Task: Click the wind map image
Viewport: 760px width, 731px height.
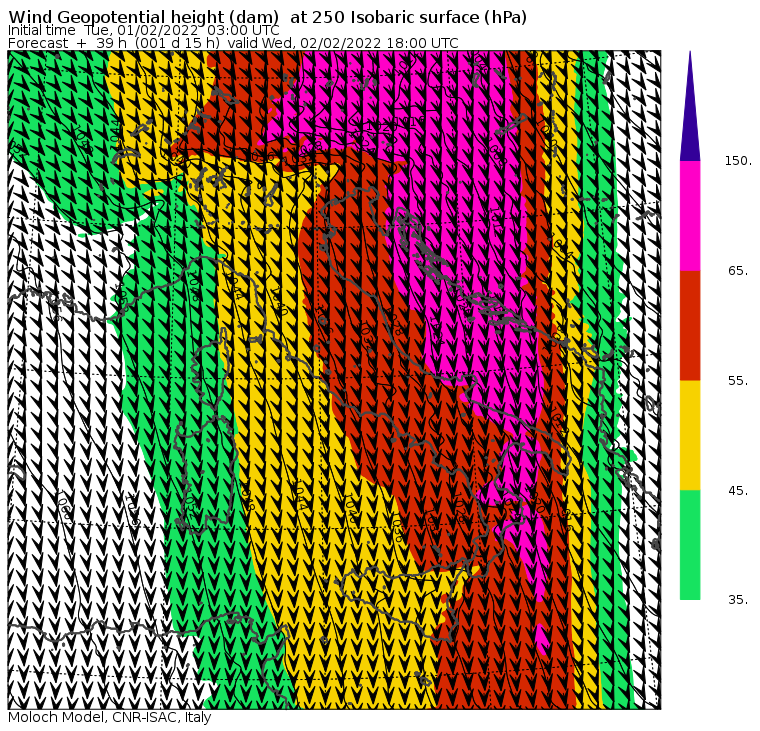Action: [x=334, y=380]
